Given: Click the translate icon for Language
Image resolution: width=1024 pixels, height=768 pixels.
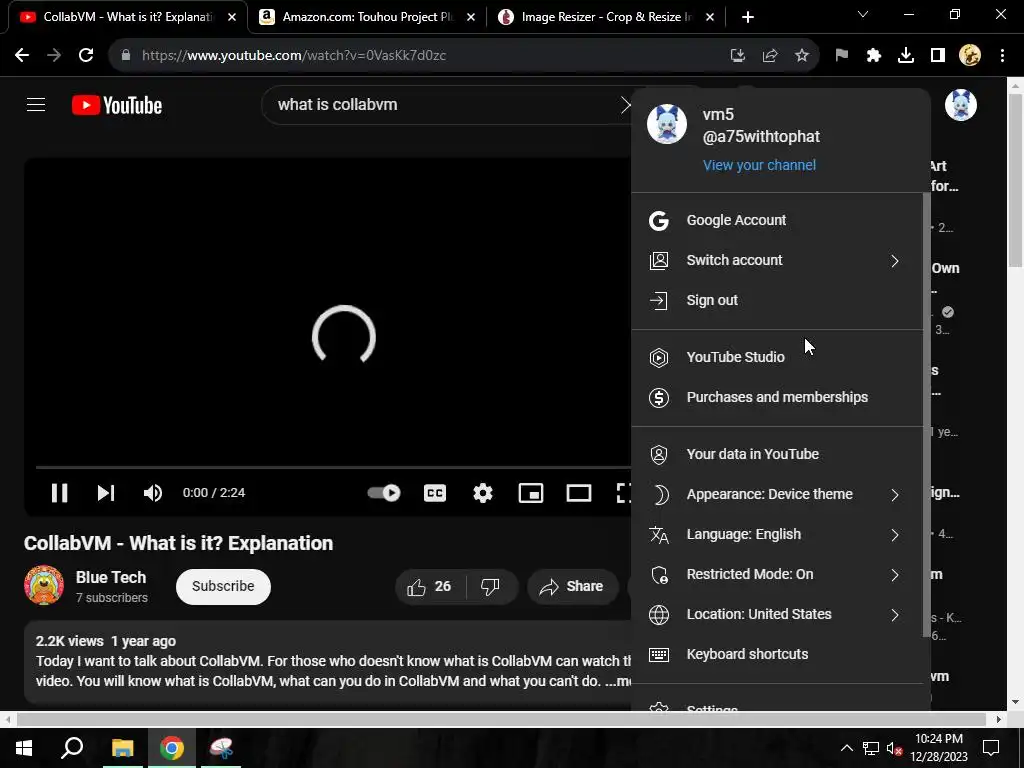Looking at the screenshot, I should pos(658,535).
